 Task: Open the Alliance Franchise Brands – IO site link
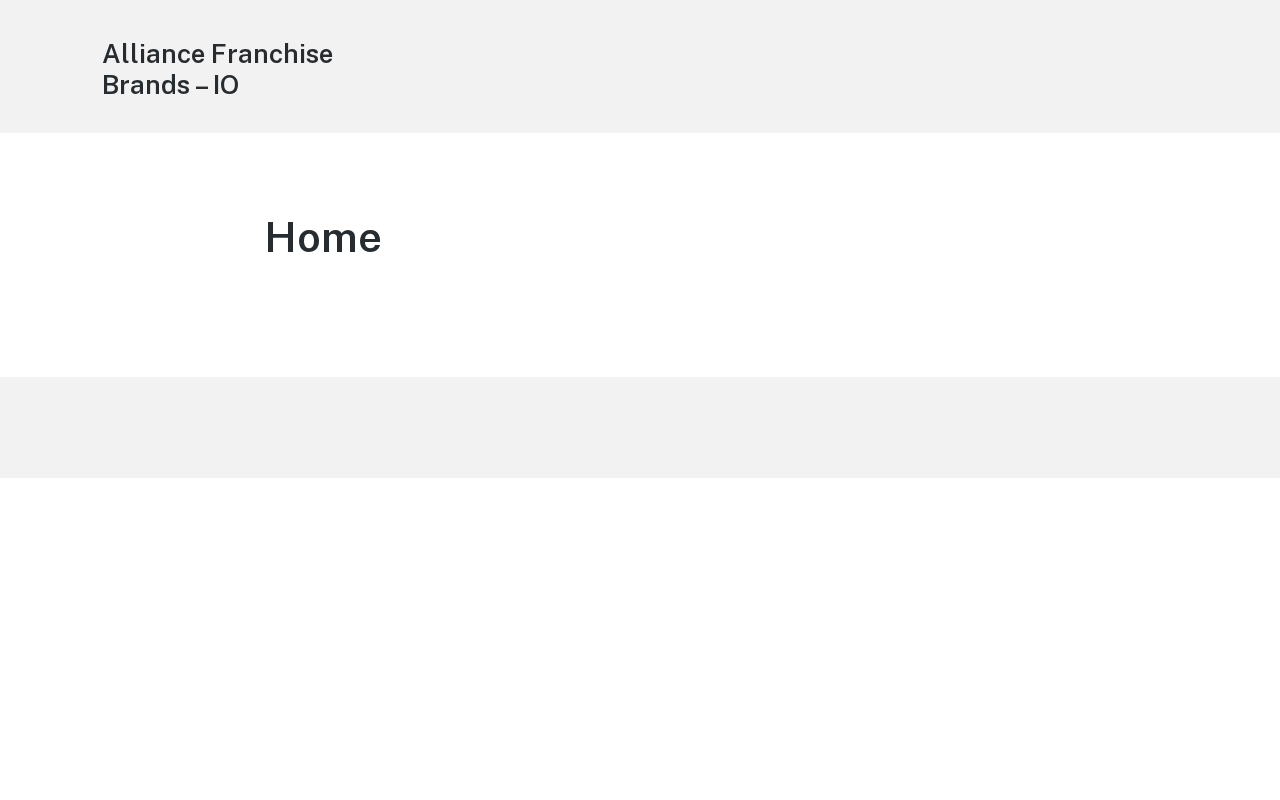[x=217, y=69]
